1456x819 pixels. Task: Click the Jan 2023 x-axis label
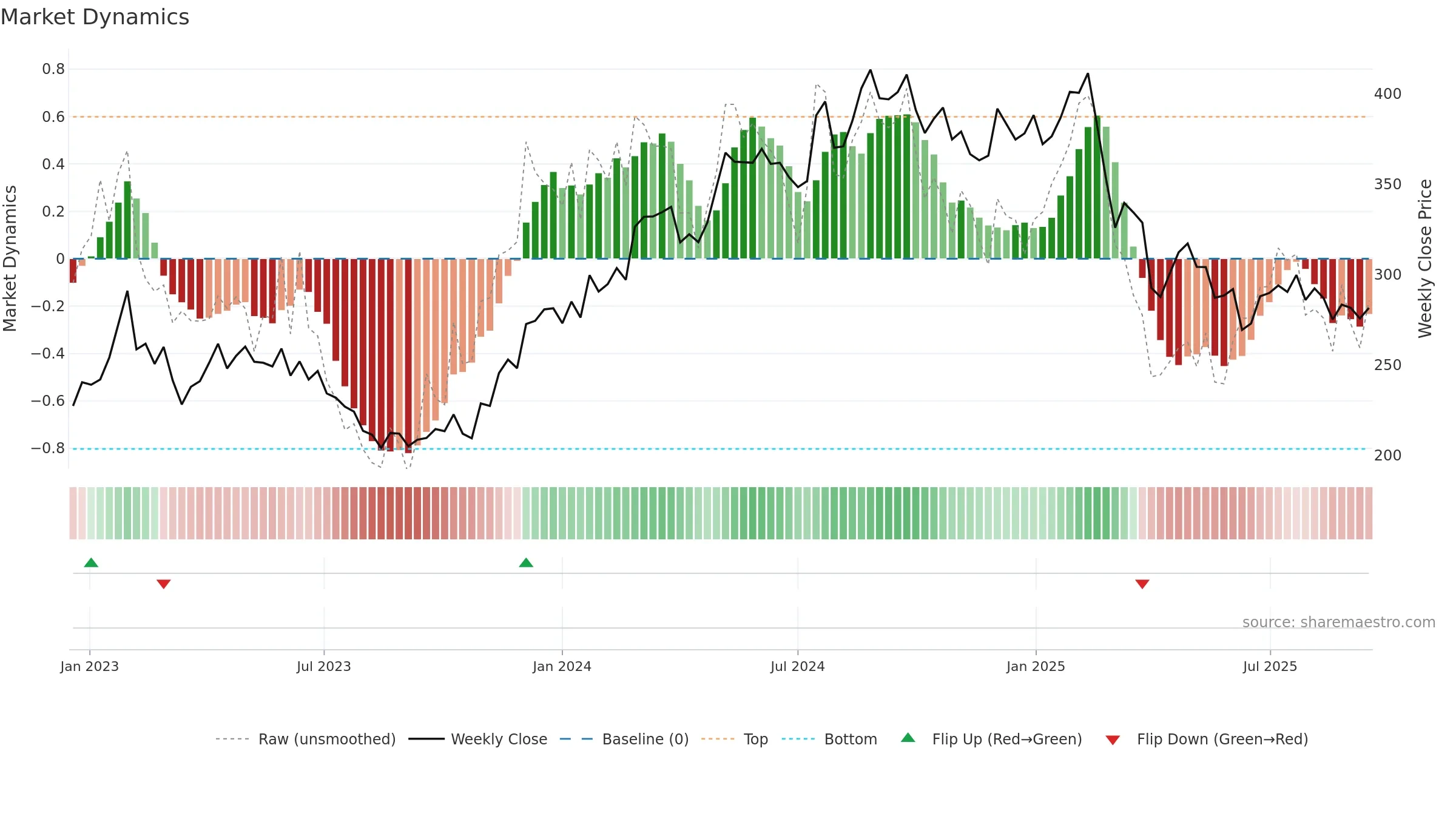pos(89,666)
